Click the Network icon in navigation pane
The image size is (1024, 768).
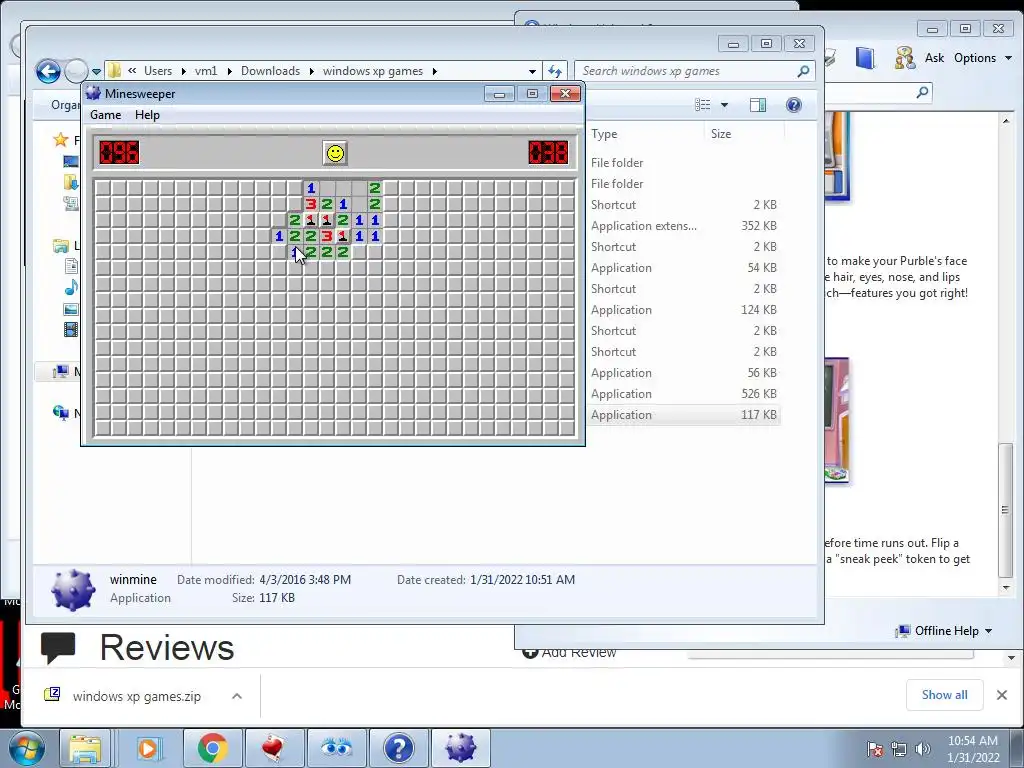[x=61, y=413]
